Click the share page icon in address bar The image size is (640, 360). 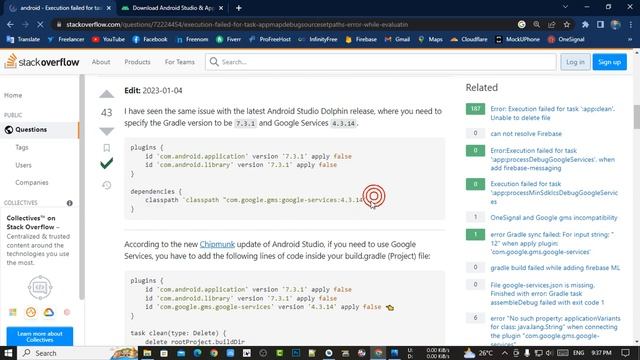[x=551, y=24]
